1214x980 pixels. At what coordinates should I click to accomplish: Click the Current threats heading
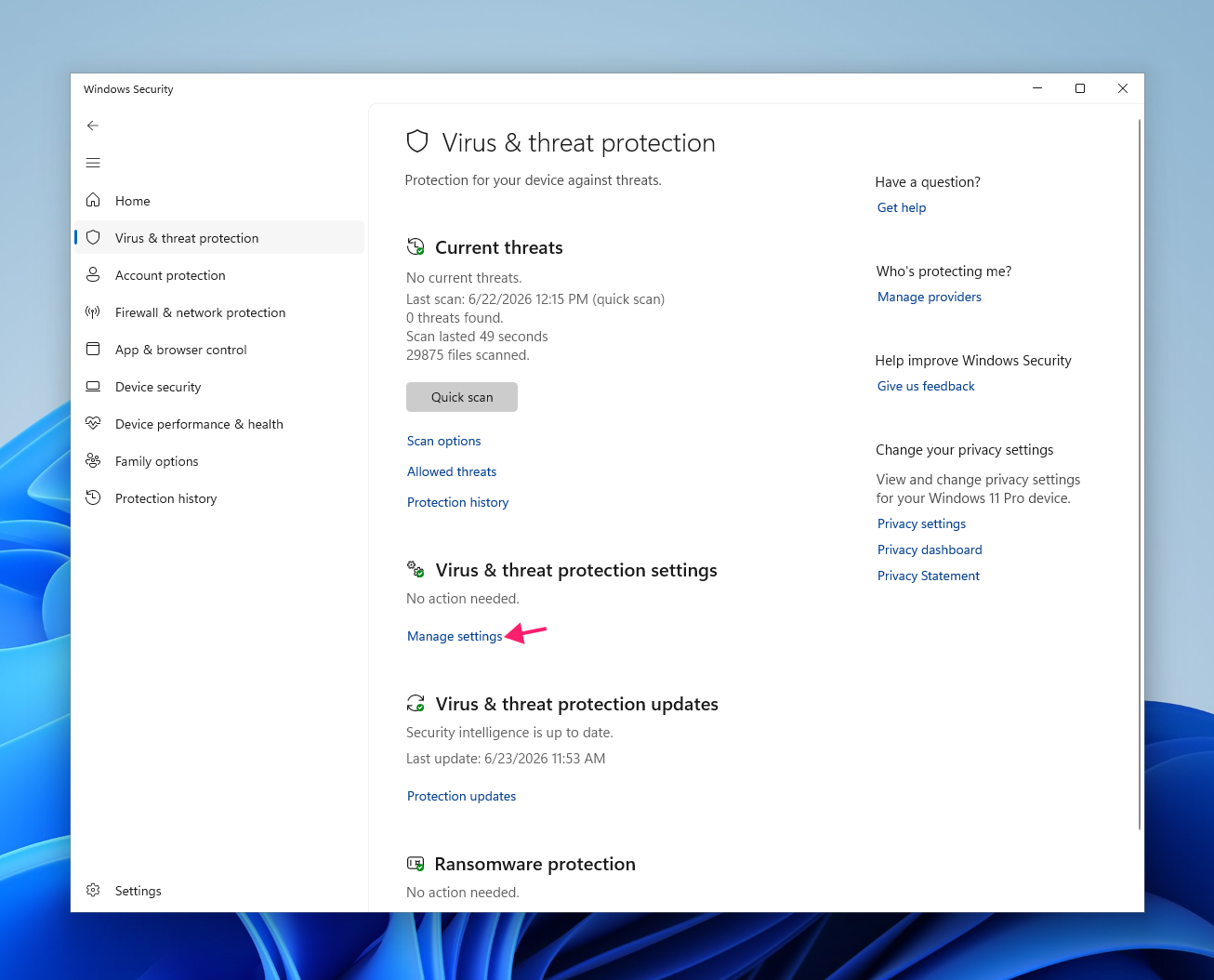(x=499, y=247)
